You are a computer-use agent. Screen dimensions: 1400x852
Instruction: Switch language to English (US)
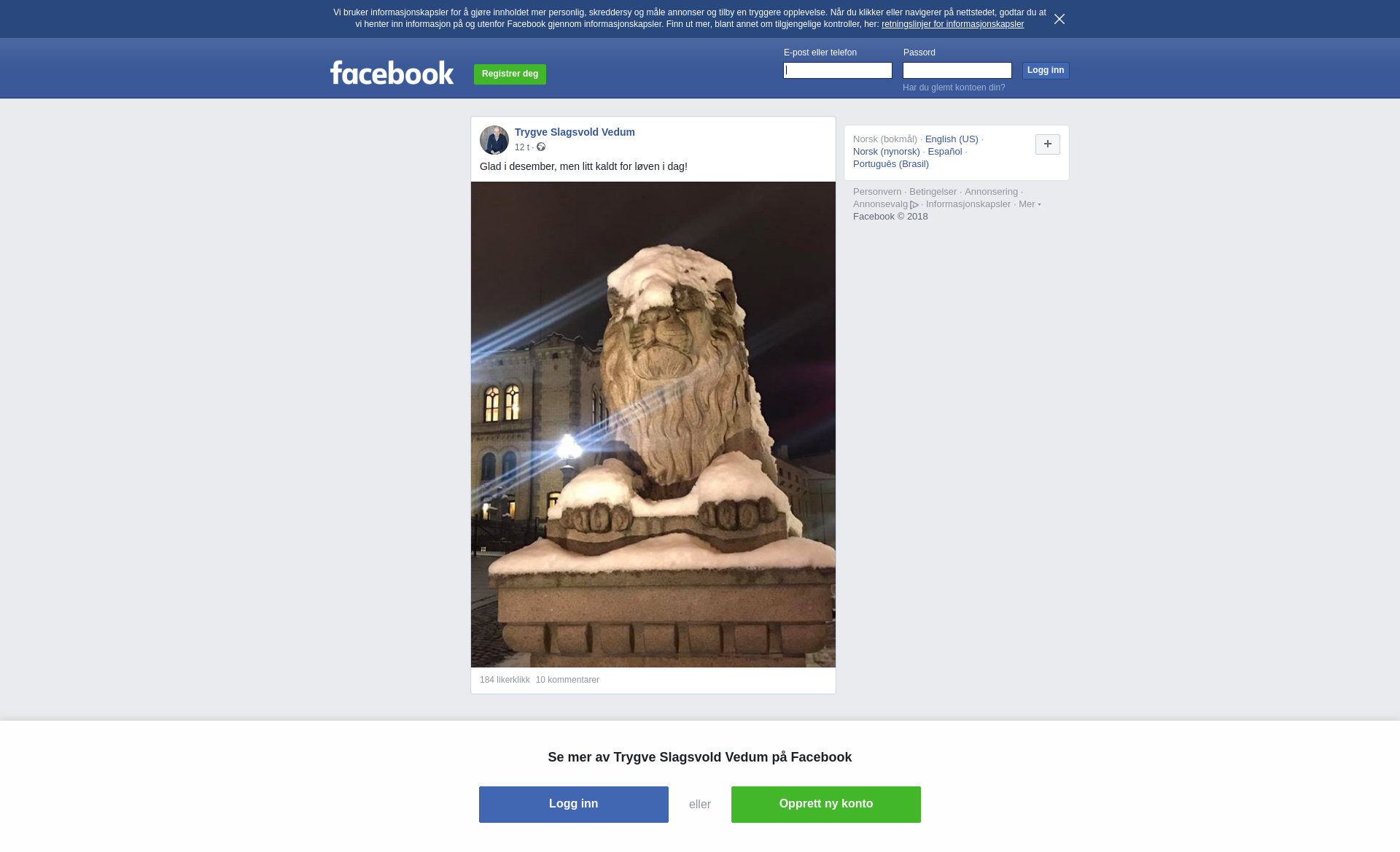[952, 139]
